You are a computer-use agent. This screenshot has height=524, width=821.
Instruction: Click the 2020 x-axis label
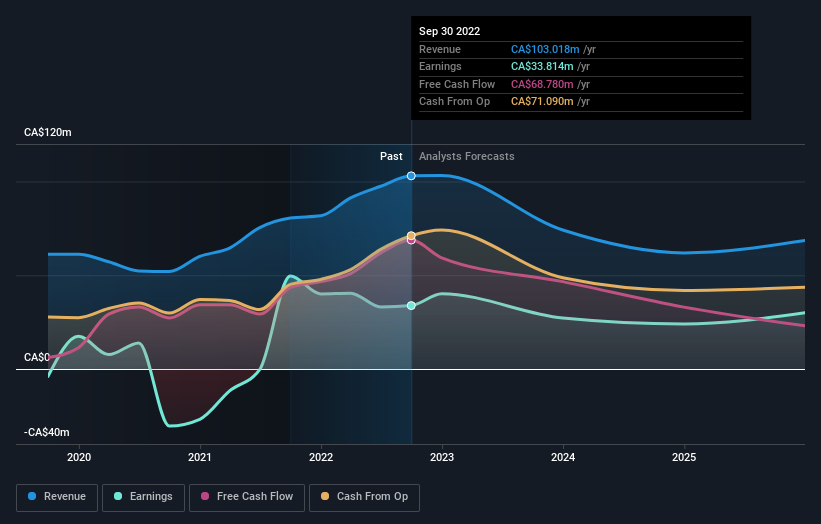tap(79, 458)
